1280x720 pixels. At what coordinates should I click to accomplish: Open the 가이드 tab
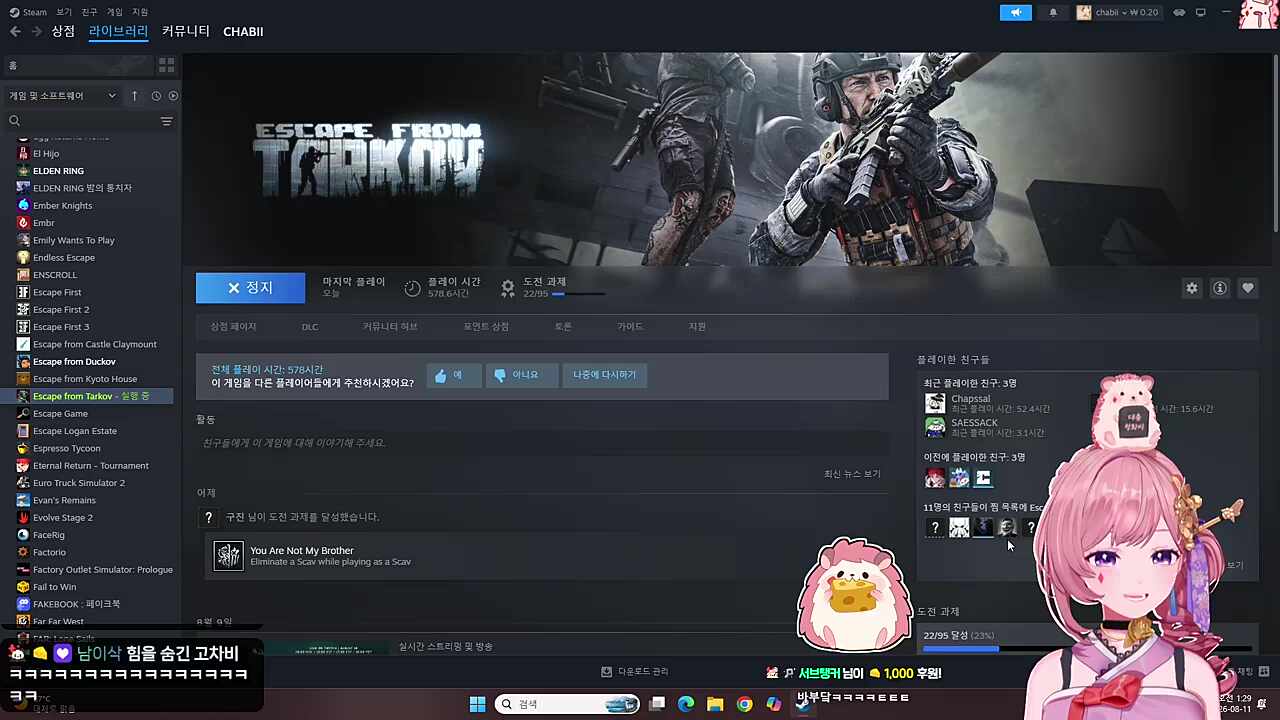pyautogui.click(x=630, y=327)
